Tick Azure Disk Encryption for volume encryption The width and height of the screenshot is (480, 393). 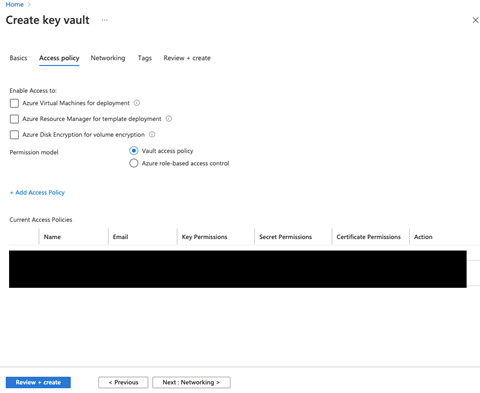click(x=14, y=135)
